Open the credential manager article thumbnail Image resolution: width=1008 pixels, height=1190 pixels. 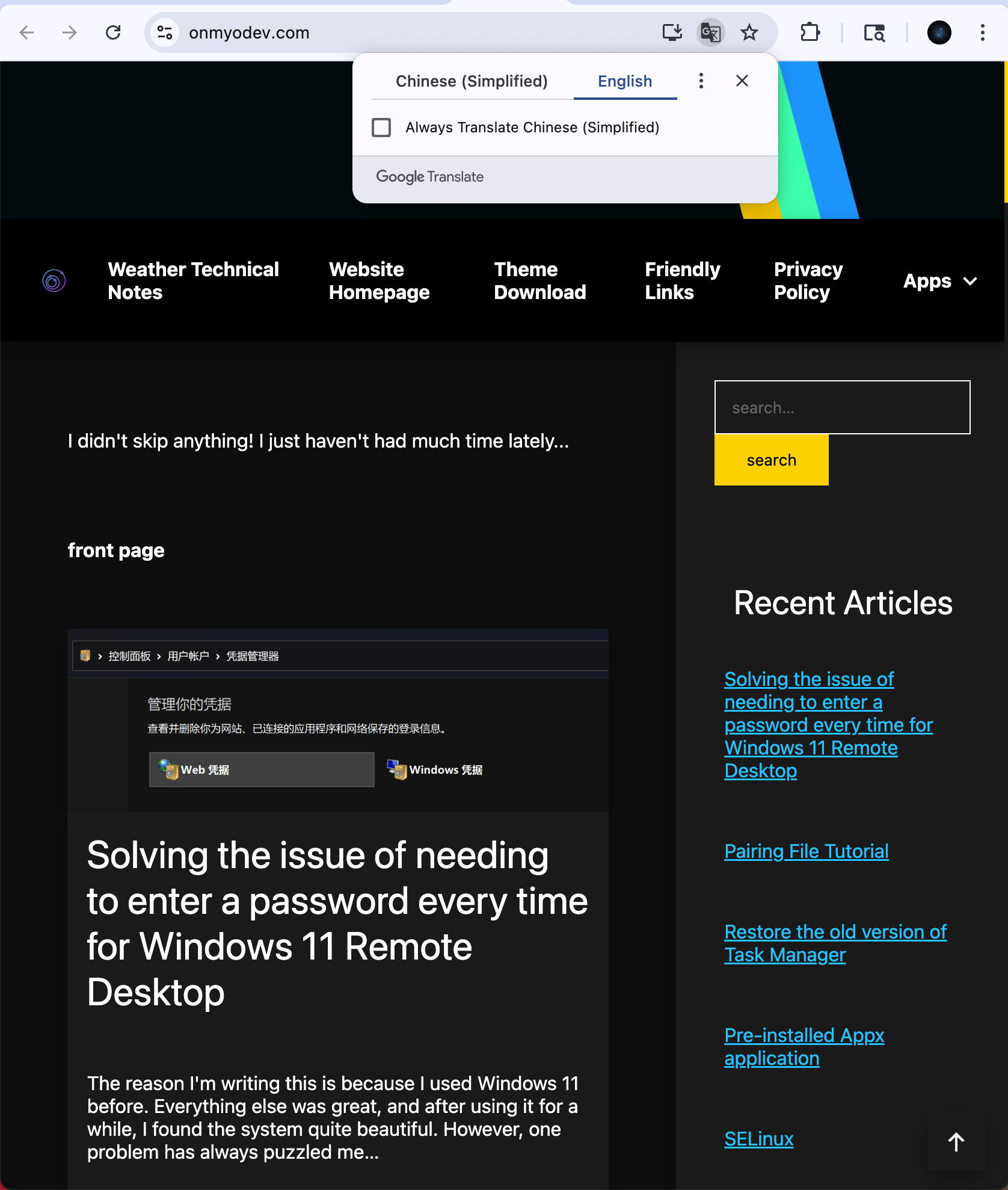338,720
